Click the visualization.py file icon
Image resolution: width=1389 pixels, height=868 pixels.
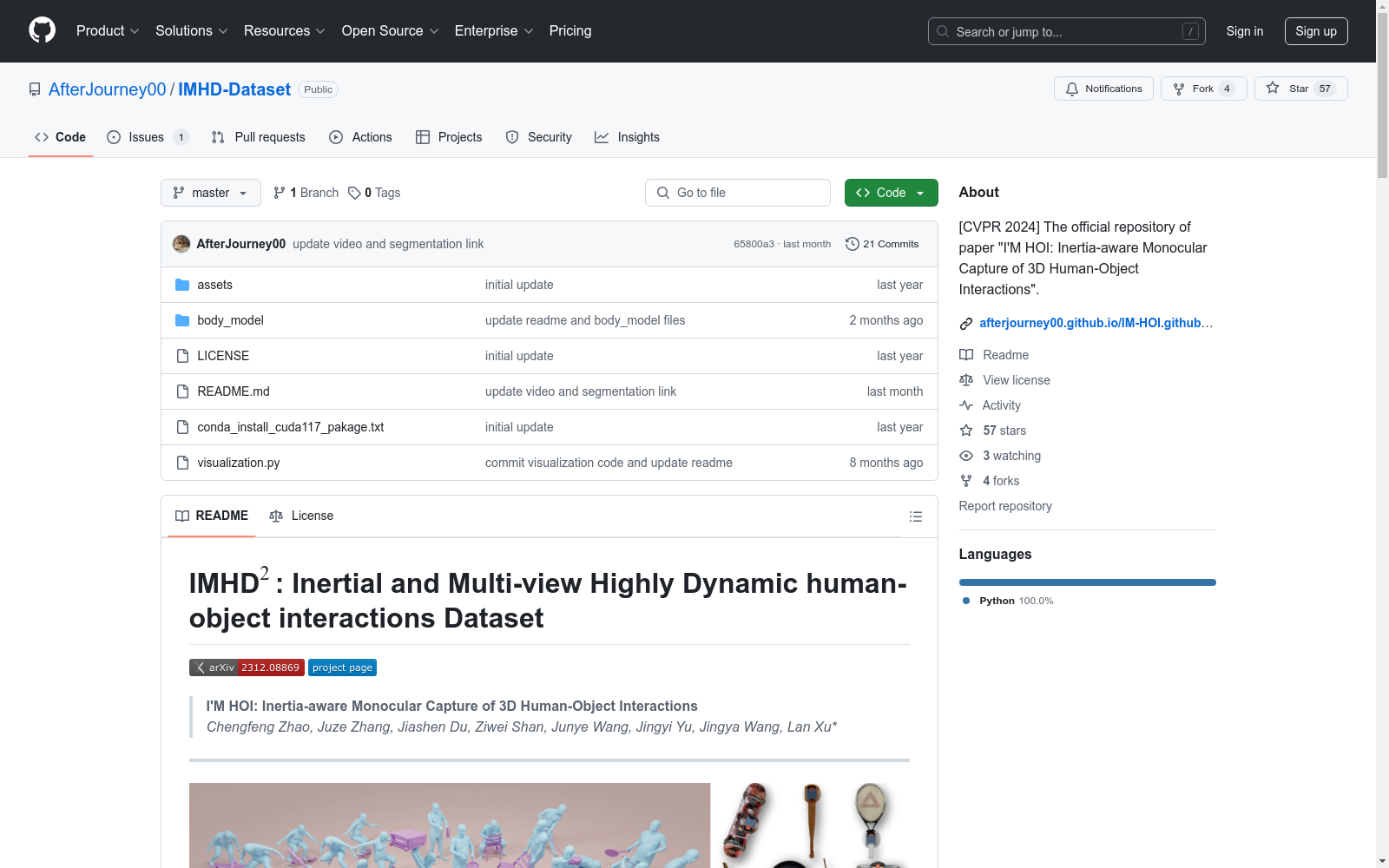tap(182, 463)
